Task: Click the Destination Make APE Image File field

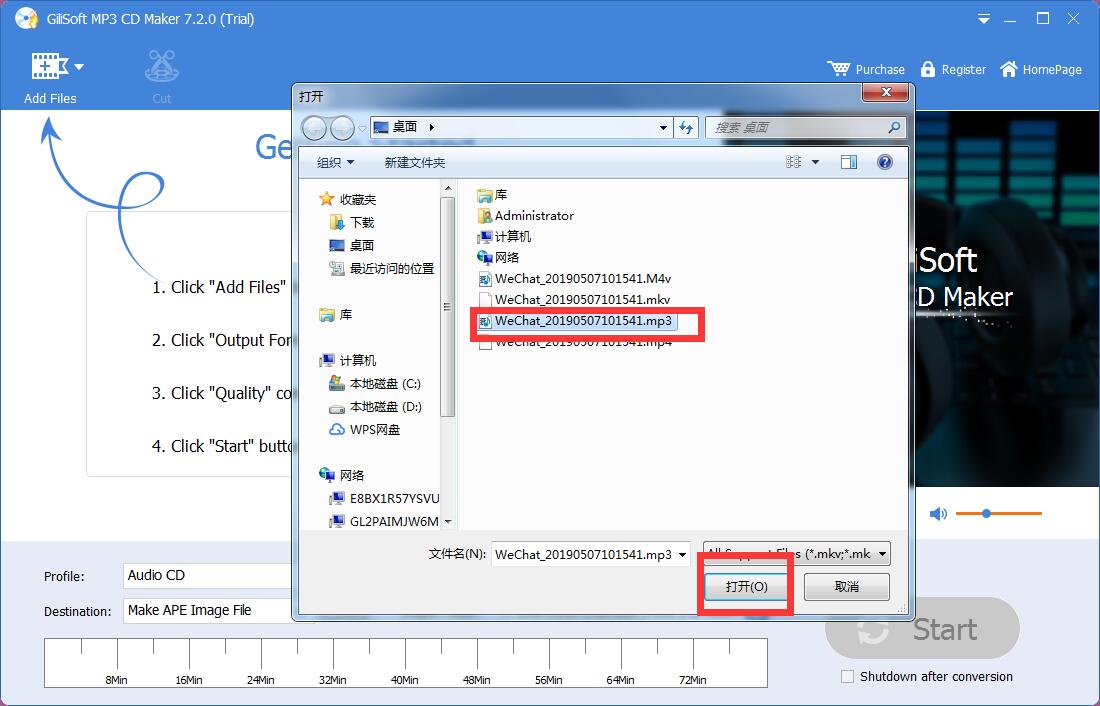Action: coord(208,611)
